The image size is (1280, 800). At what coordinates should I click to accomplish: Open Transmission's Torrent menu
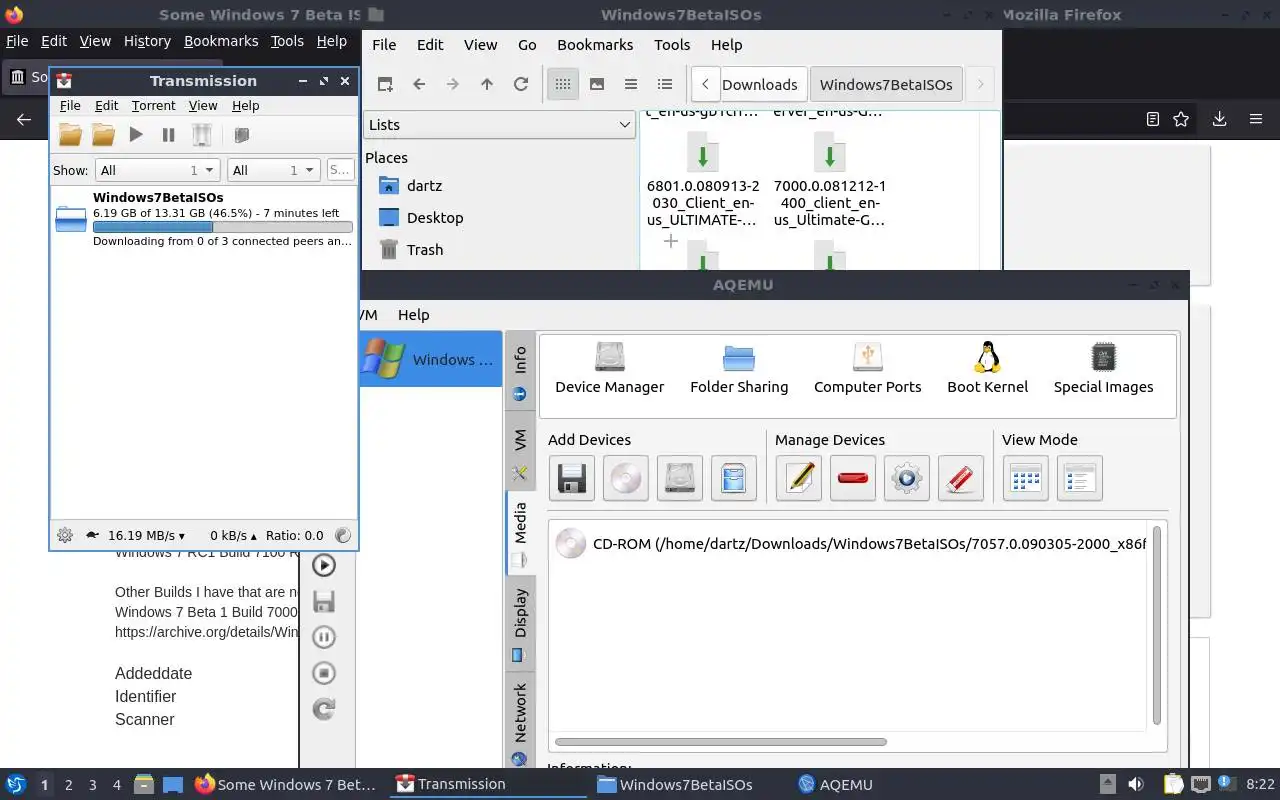point(153,105)
